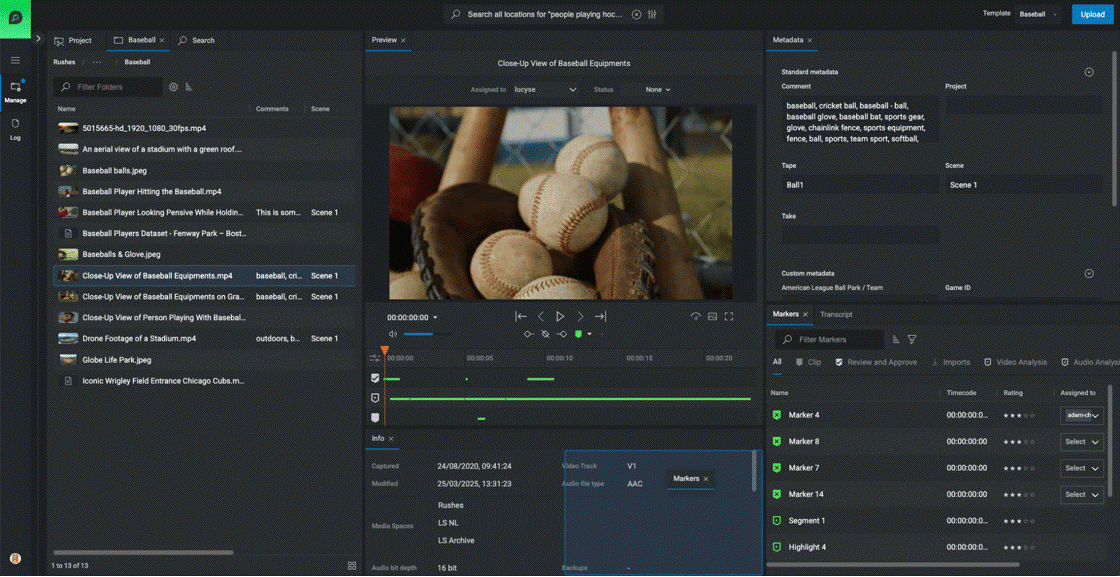Toggle the Review and Approve timeline track
Image resolution: width=1120 pixels, height=577 pixels.
[x=375, y=379]
